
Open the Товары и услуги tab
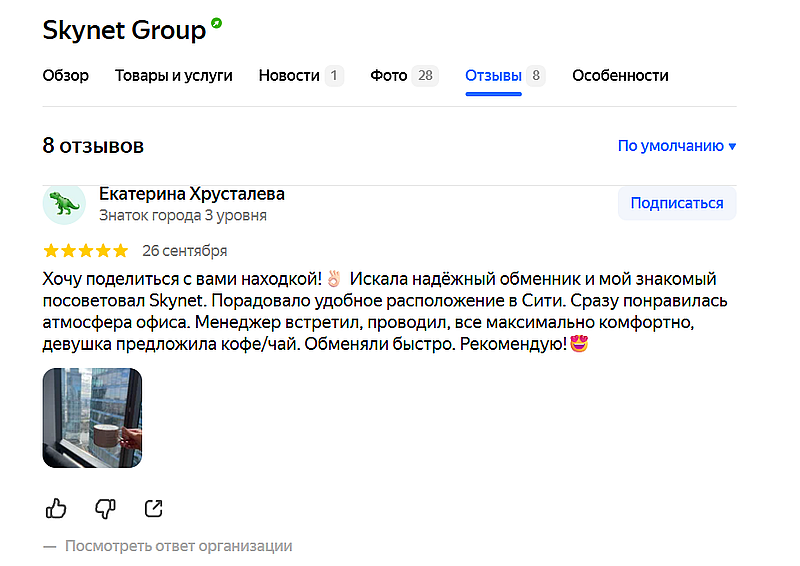coord(174,76)
